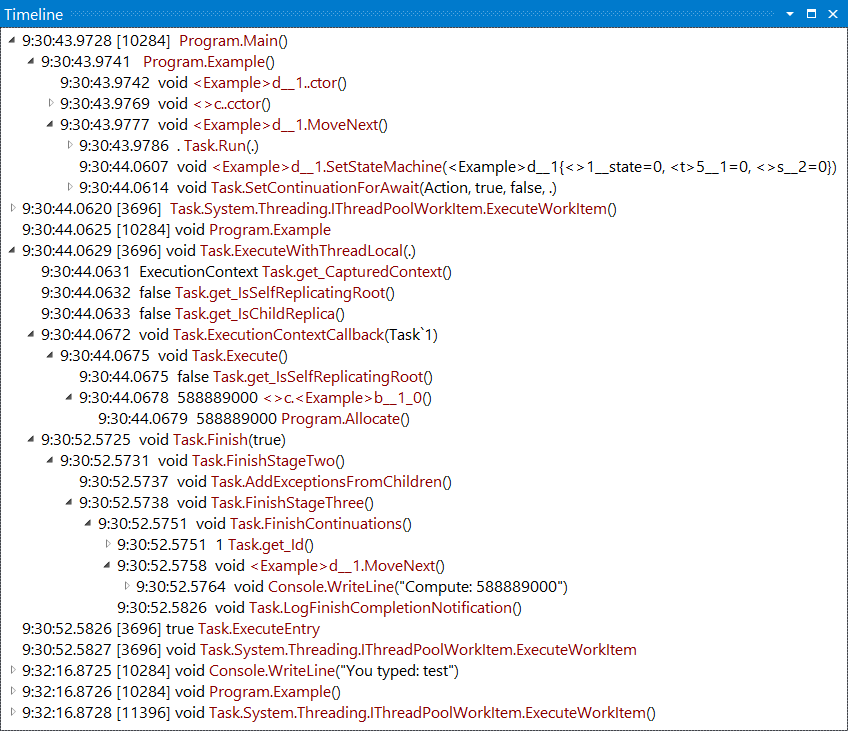Maximize the Timeline panel
The width and height of the screenshot is (848, 731).
[811, 14]
